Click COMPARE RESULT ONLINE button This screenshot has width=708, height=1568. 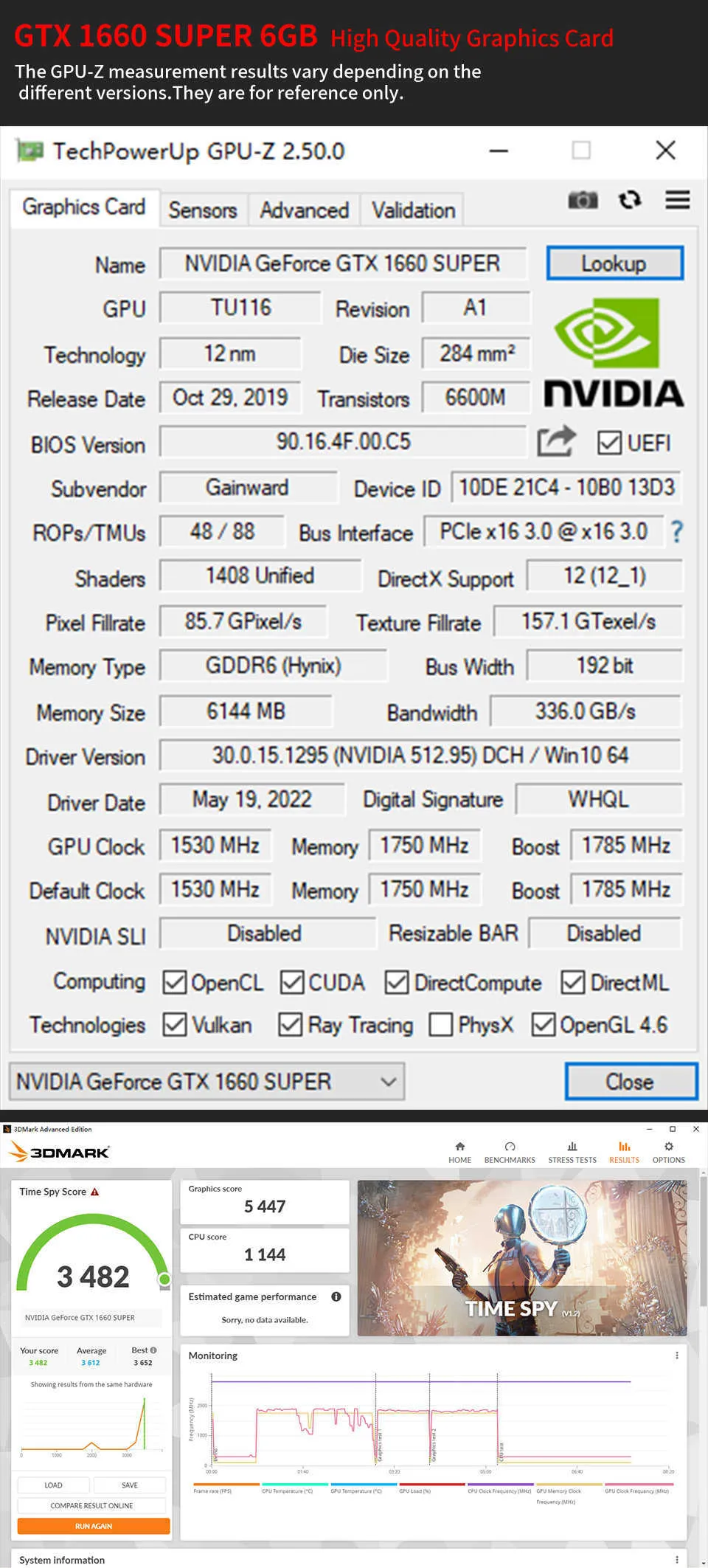click(x=92, y=1506)
